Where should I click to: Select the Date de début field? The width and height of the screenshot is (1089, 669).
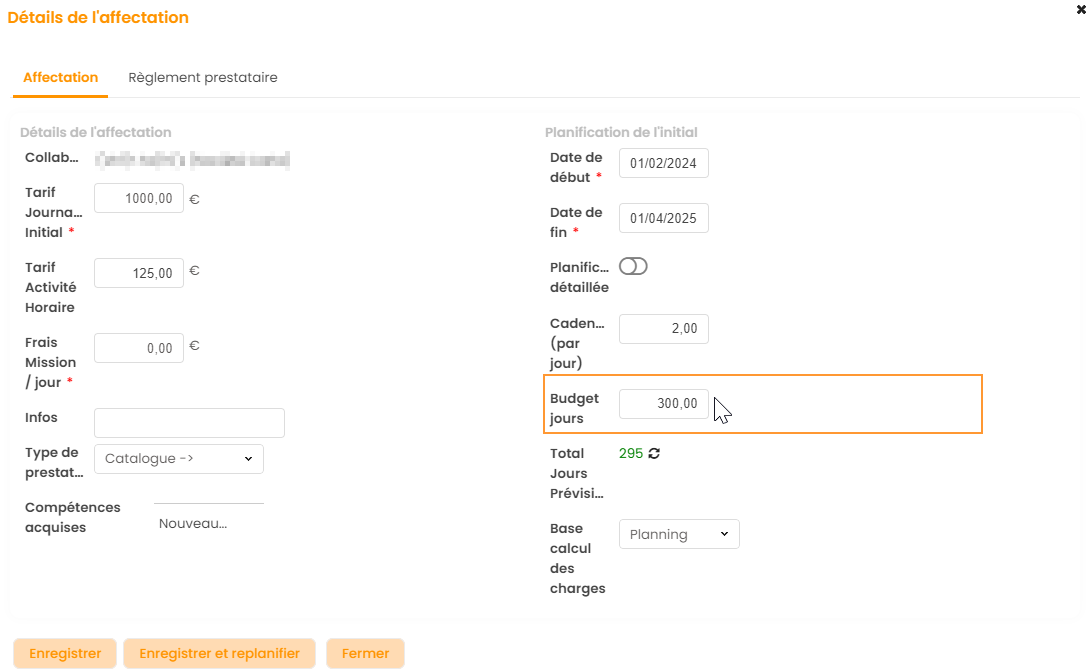point(664,164)
